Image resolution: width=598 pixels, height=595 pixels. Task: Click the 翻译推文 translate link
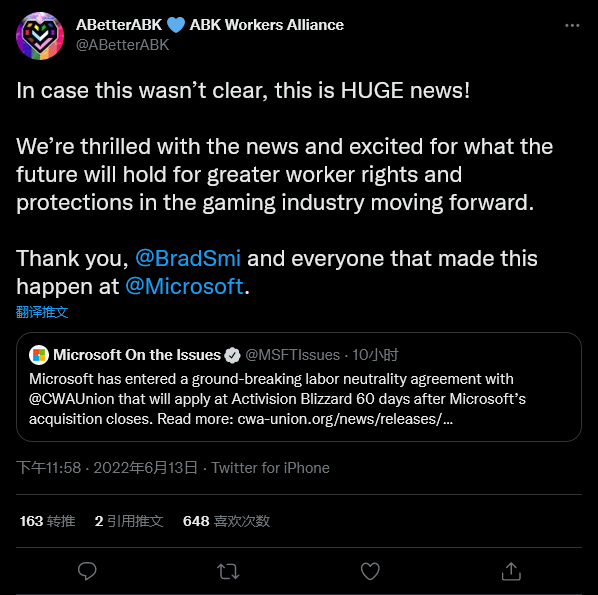[x=42, y=312]
